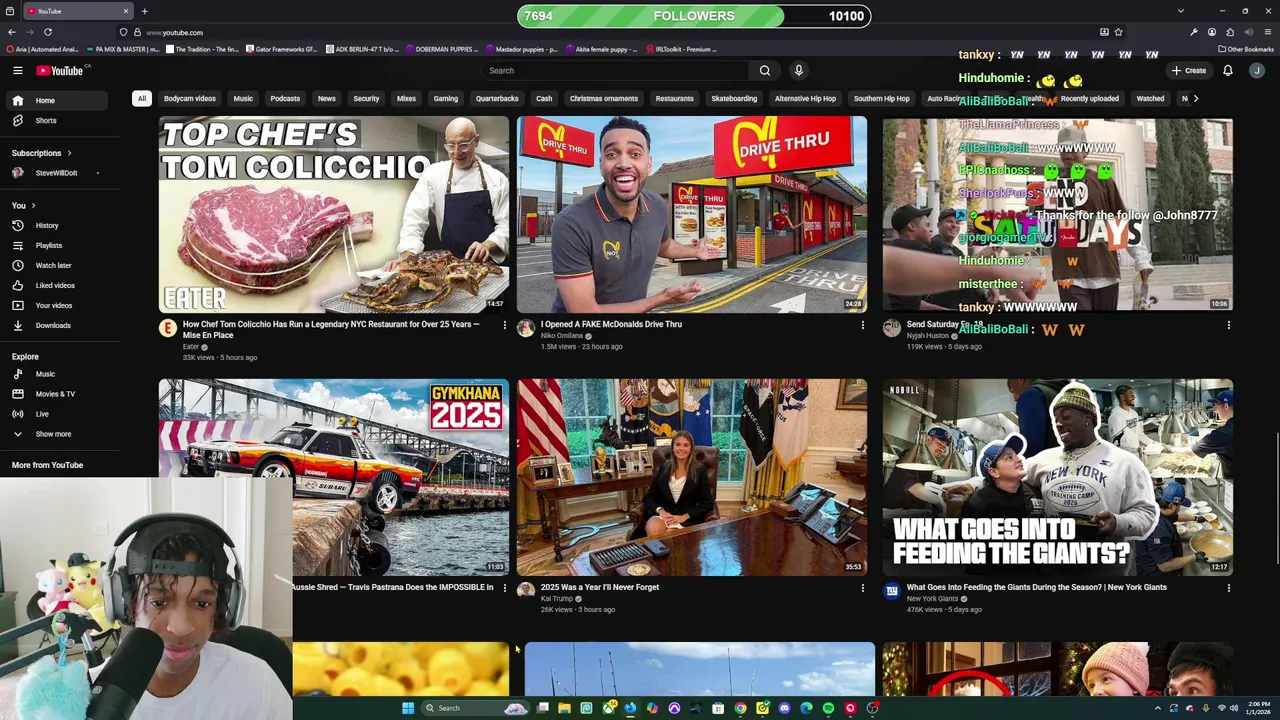This screenshot has height=720, width=1280.
Task: Select the Podcasts chip
Action: 285,99
